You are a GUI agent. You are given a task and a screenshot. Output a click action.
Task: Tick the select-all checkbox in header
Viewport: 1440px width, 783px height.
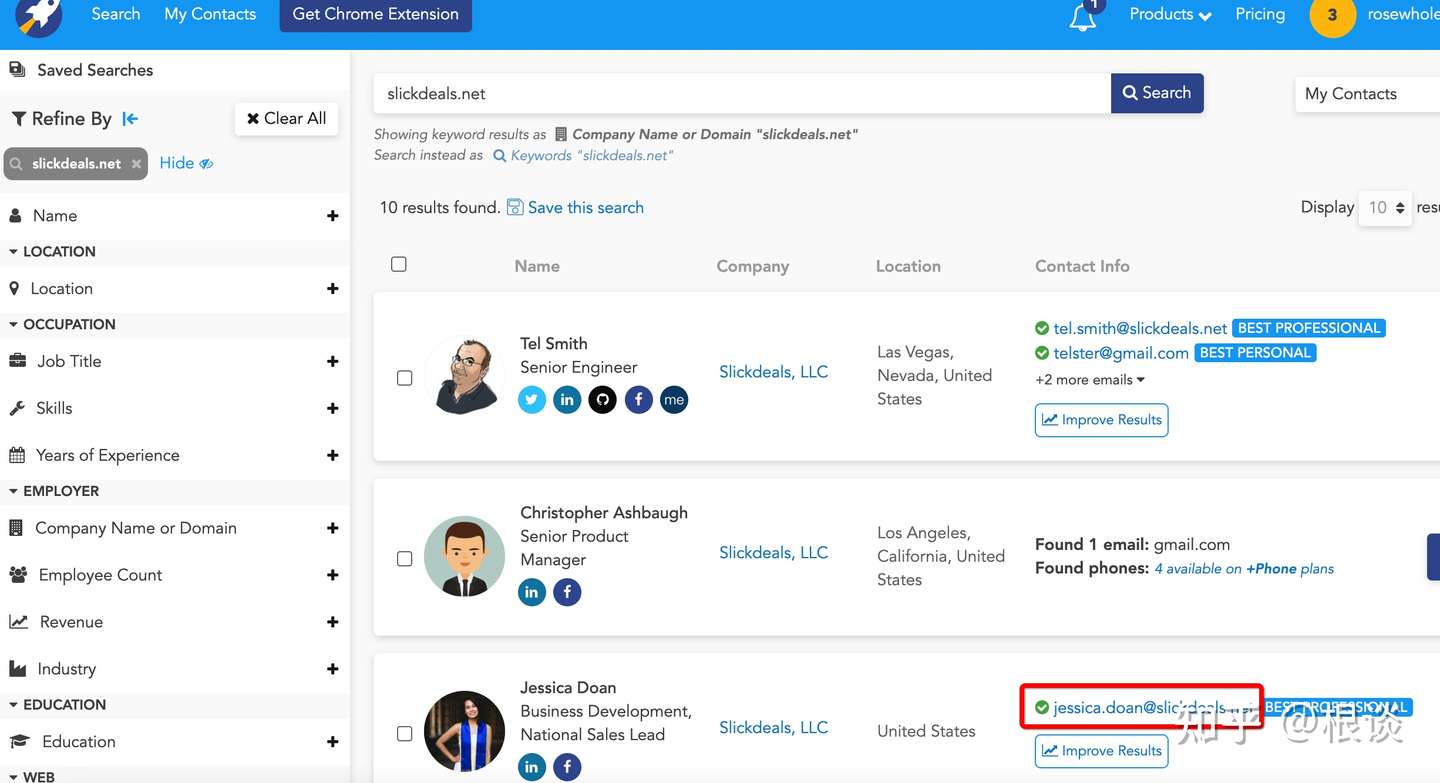[x=399, y=264]
